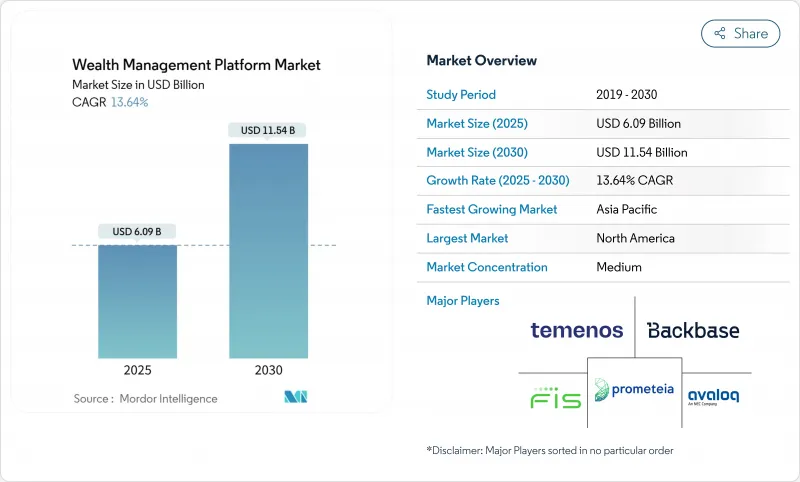Click the Temenos logo
Viewport: 800px width, 482px height.
(x=577, y=330)
